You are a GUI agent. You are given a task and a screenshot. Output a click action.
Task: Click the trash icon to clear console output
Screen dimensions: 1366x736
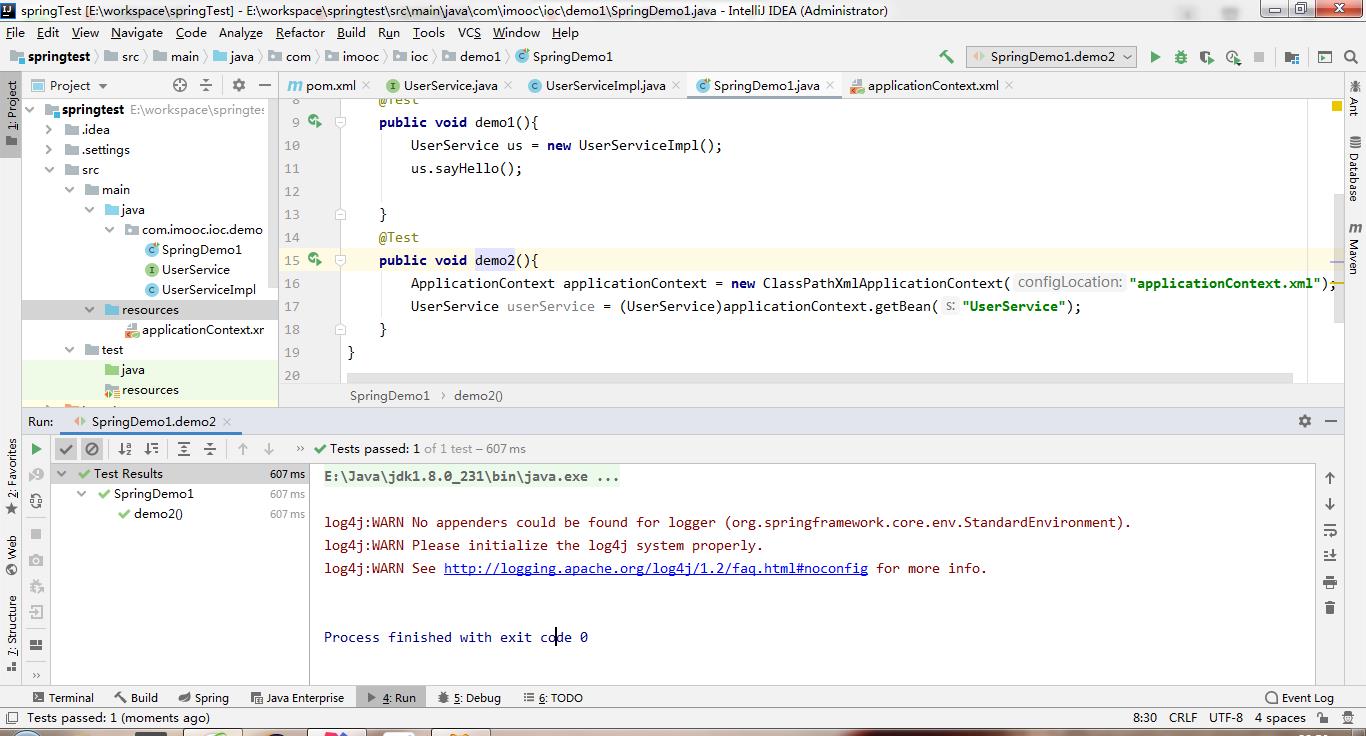coord(1329,607)
